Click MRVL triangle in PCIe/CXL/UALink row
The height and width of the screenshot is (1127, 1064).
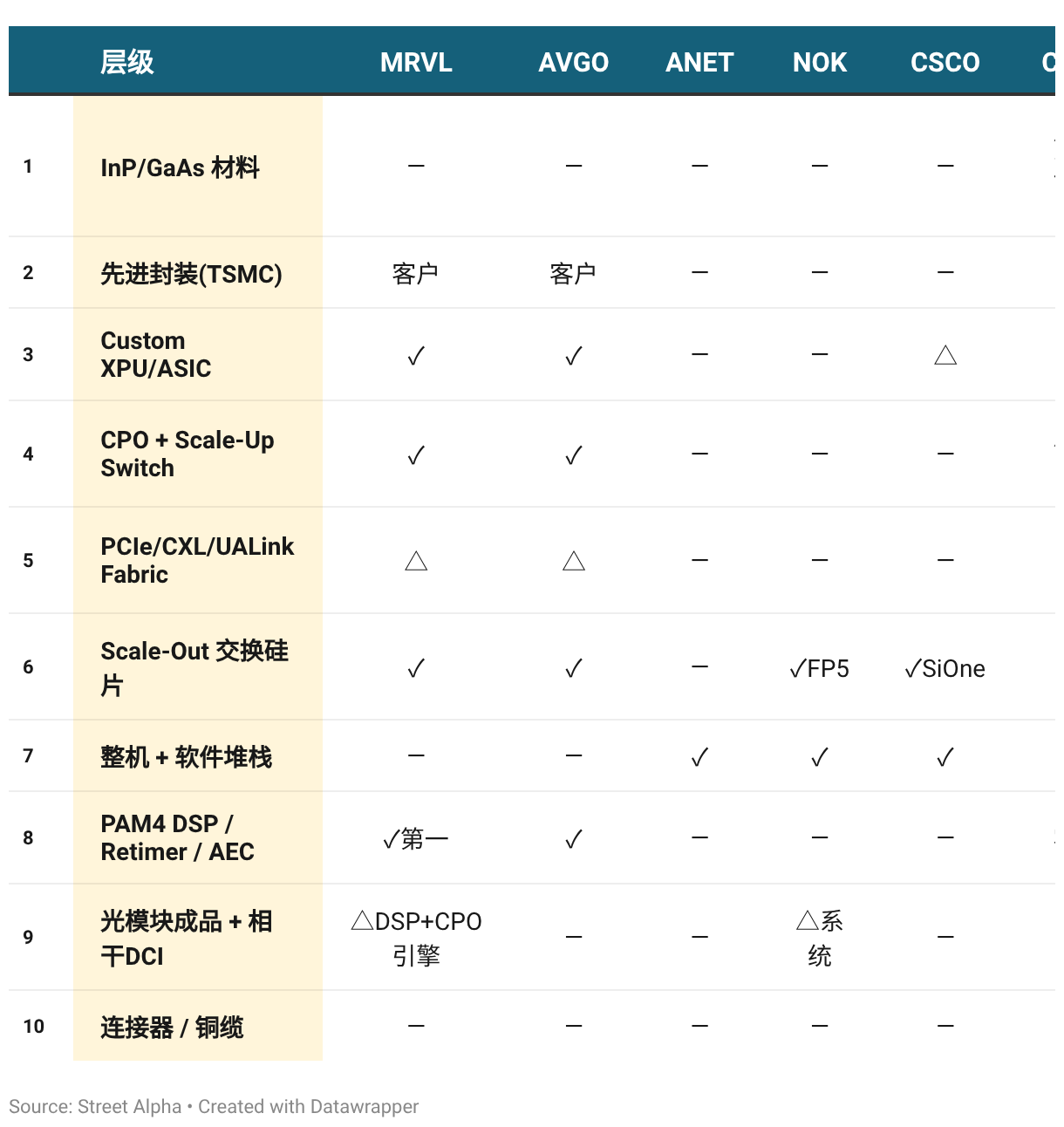pyautogui.click(x=416, y=561)
